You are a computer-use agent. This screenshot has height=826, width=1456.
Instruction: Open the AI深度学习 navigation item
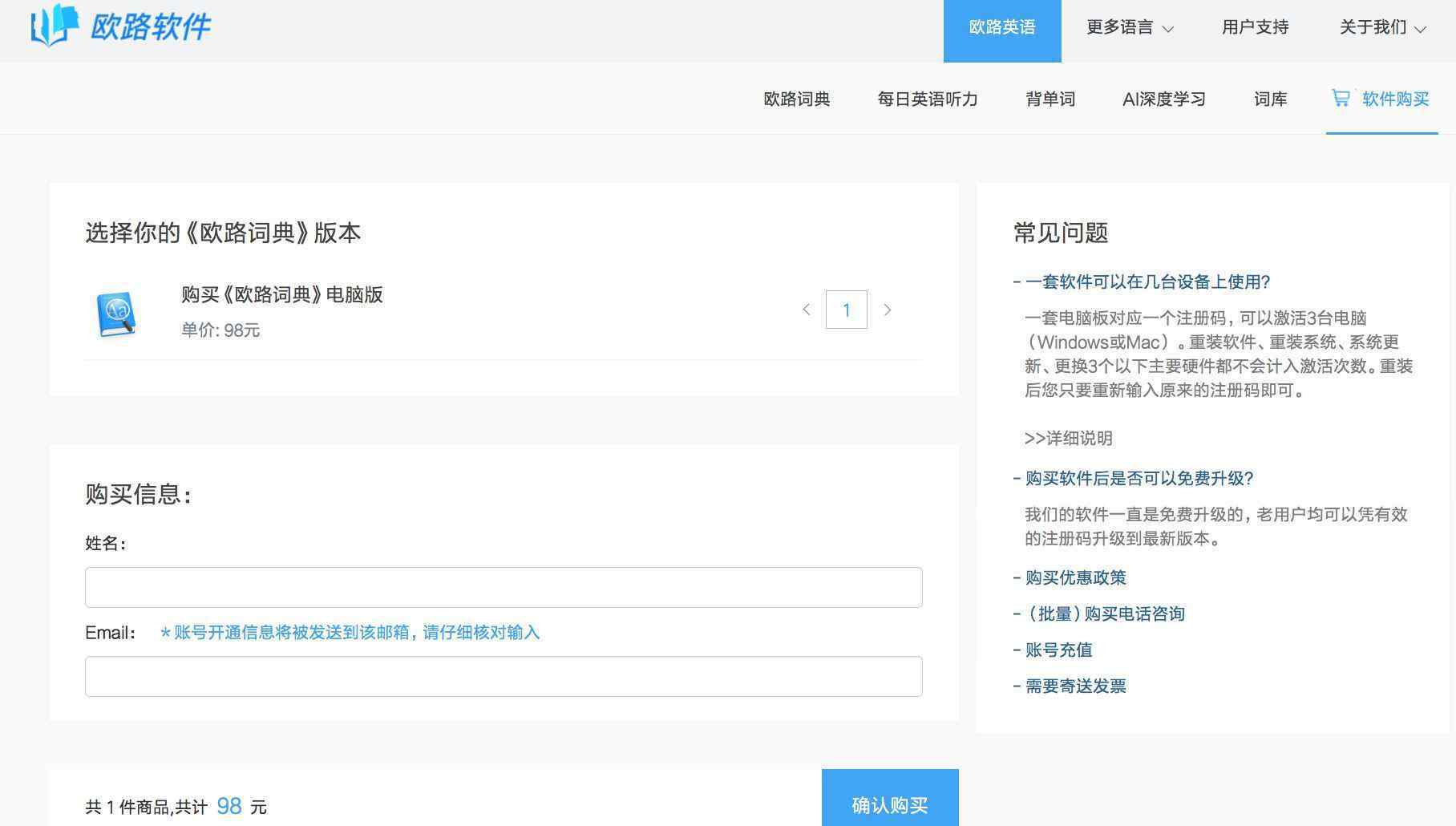point(1163,99)
